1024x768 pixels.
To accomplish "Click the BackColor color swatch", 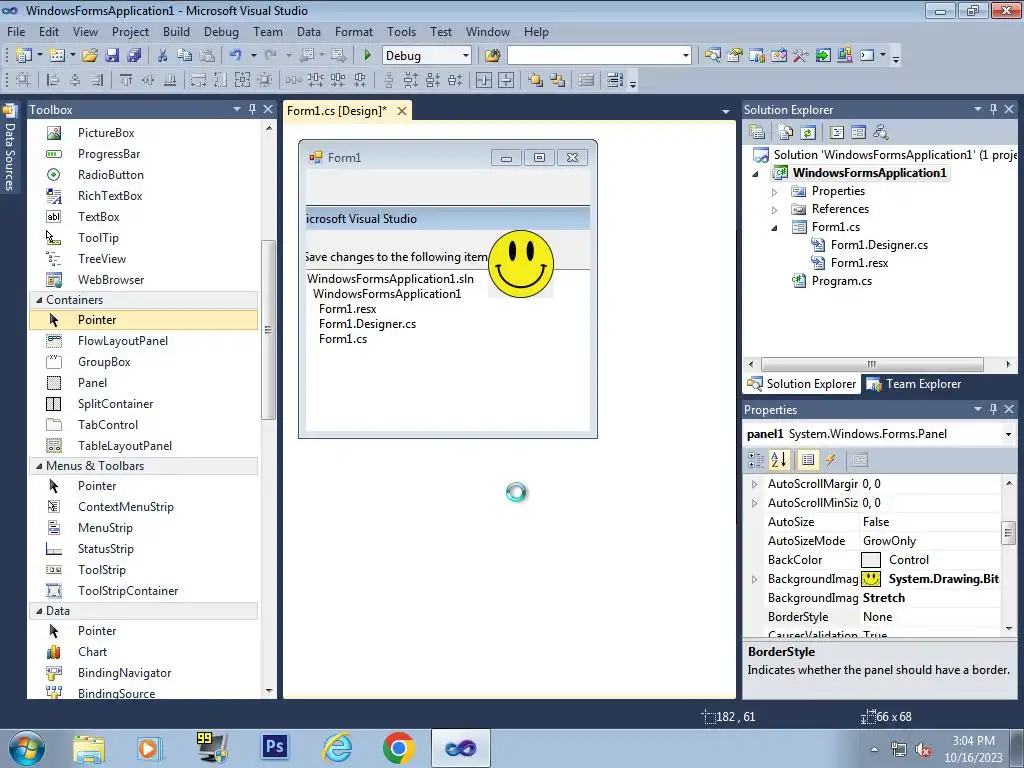I will (871, 560).
